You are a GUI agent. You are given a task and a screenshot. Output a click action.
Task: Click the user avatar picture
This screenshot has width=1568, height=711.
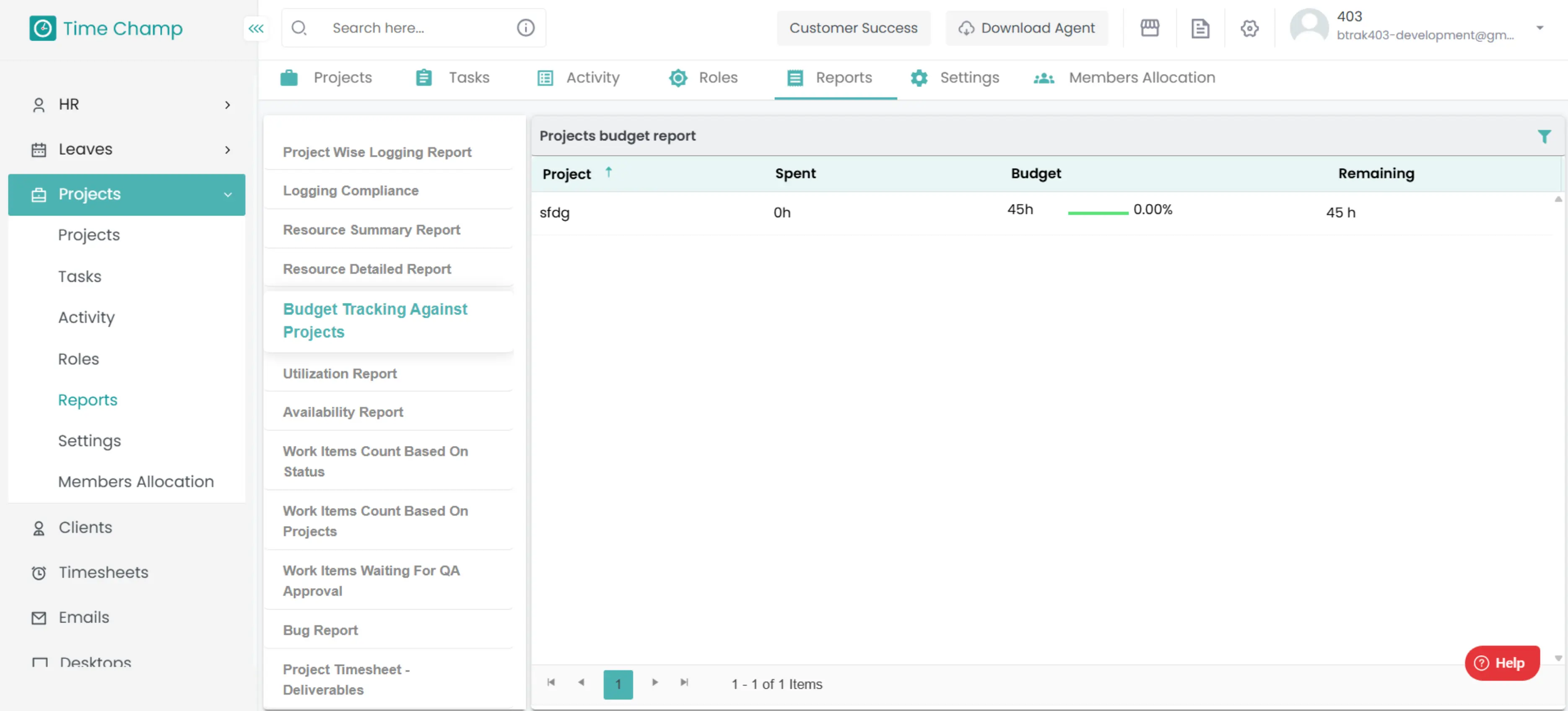click(x=1309, y=26)
